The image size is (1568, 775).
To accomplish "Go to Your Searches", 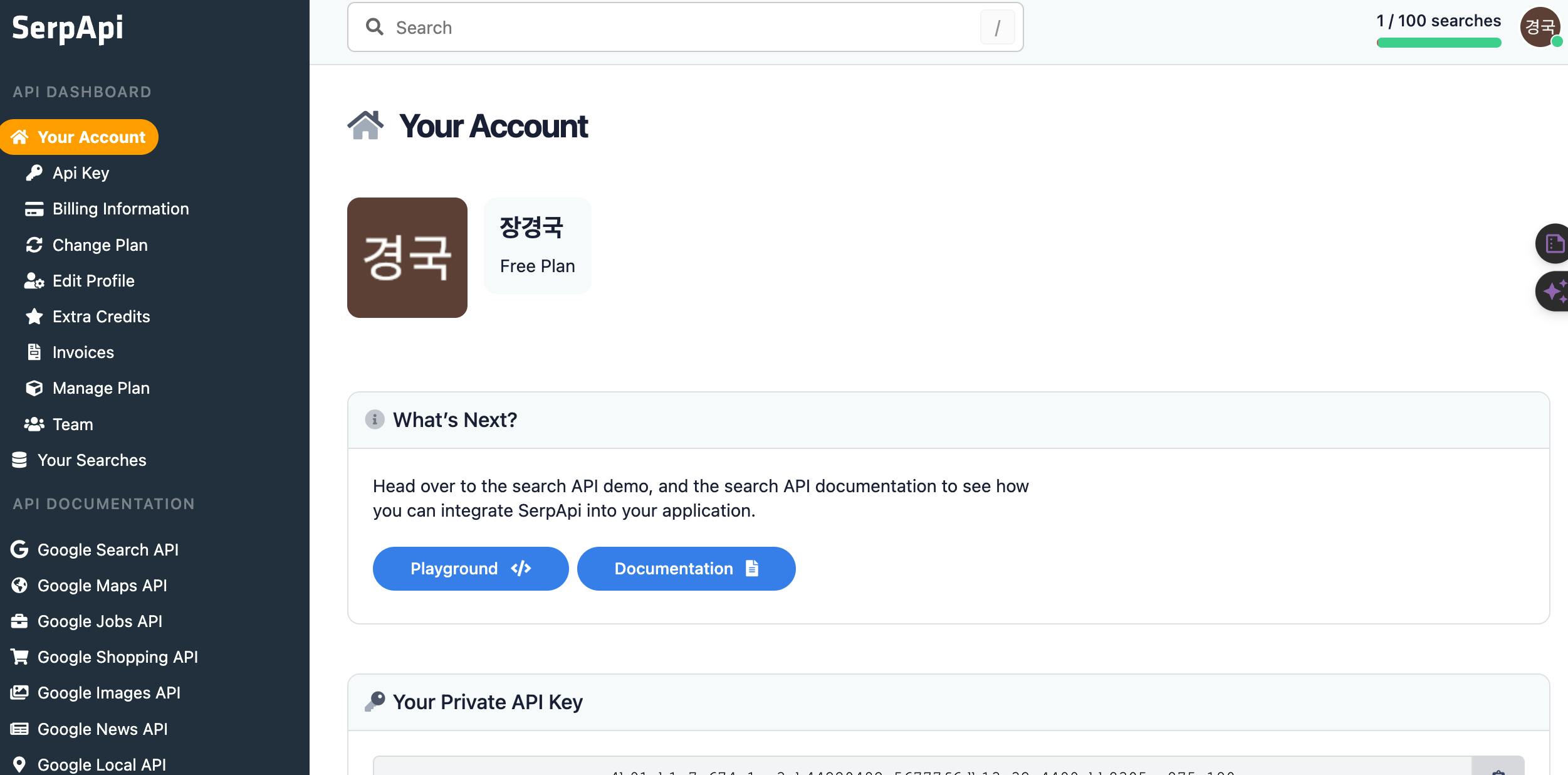I will [x=92, y=460].
